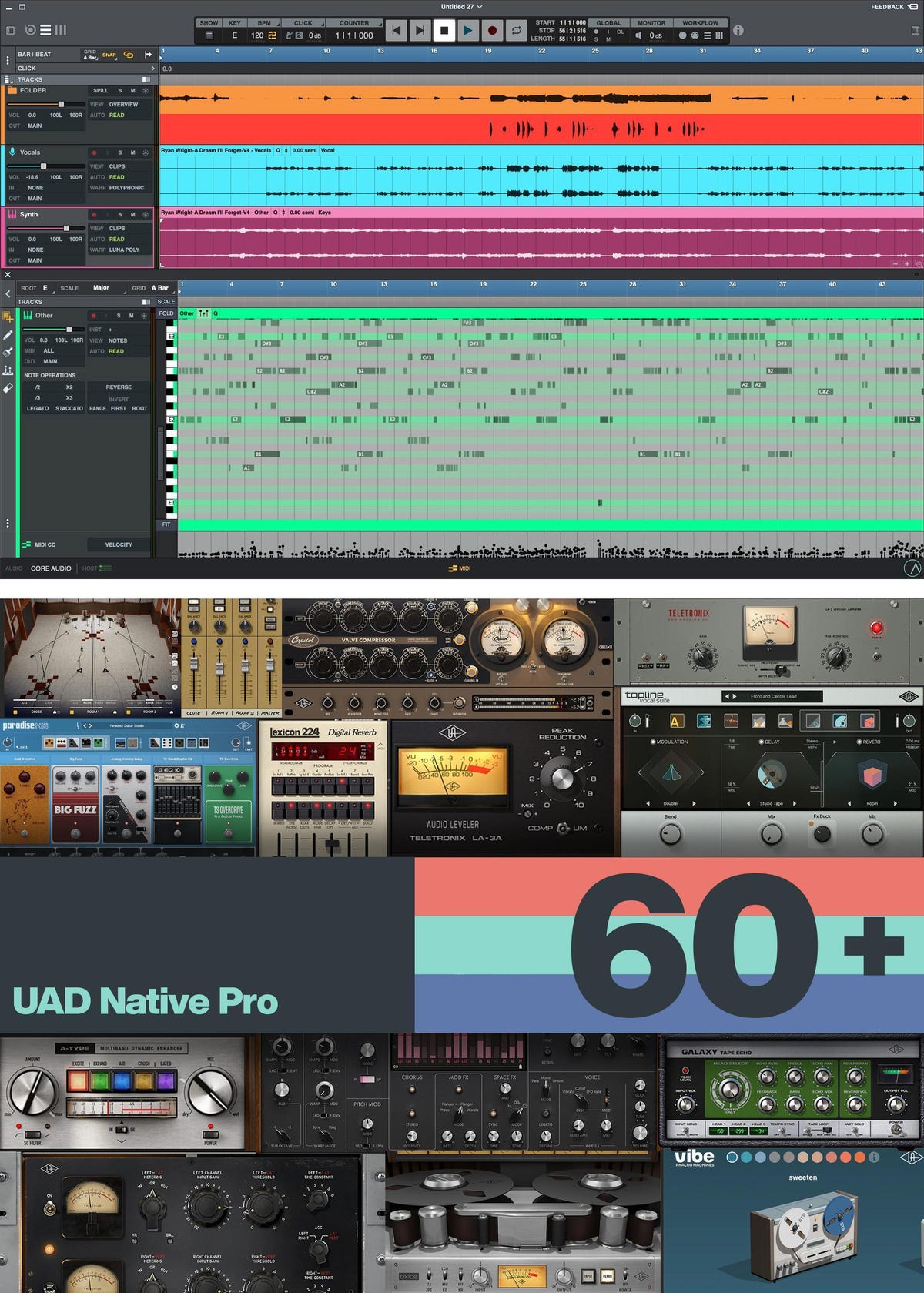This screenshot has height=1293, width=924.
Task: Click the Fit button below piano keys
Action: tap(166, 524)
